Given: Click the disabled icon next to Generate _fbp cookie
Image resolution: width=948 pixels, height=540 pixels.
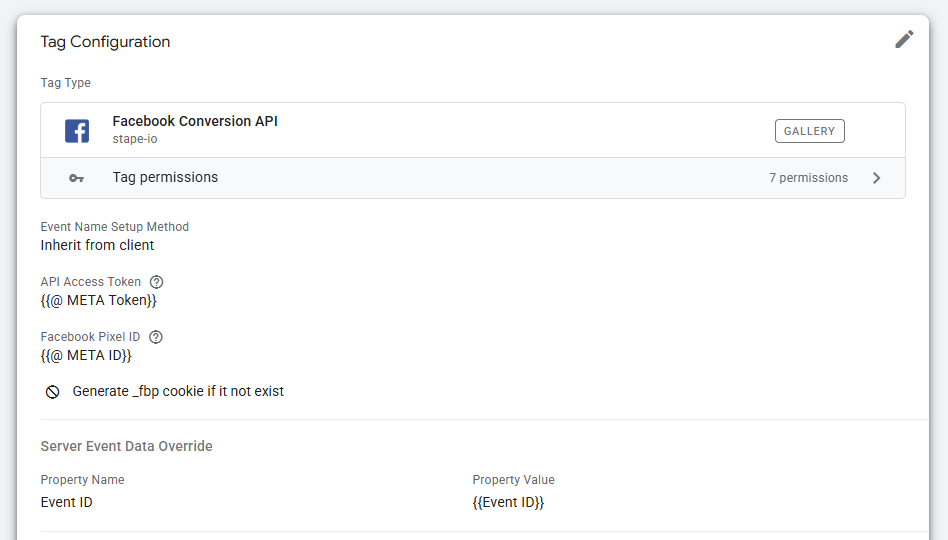Looking at the screenshot, I should click(x=53, y=392).
